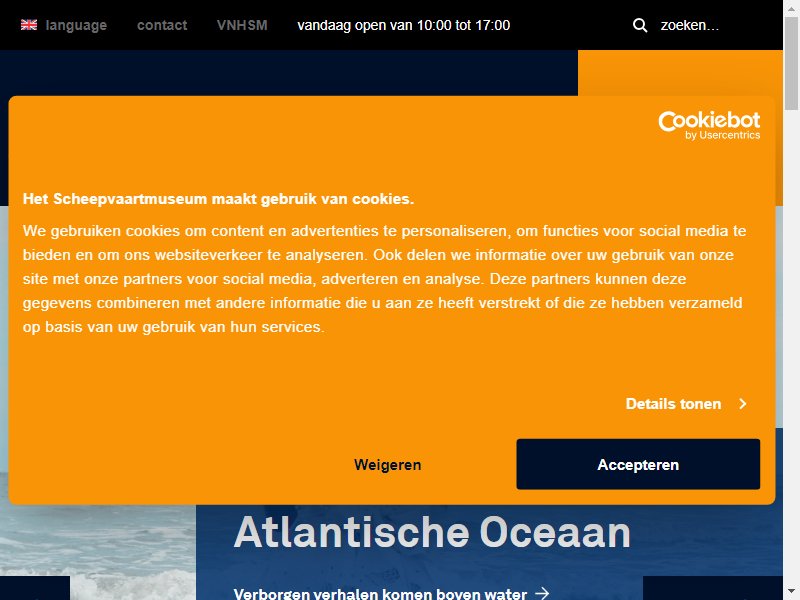Decline cookies with Weigeren

pyautogui.click(x=388, y=465)
